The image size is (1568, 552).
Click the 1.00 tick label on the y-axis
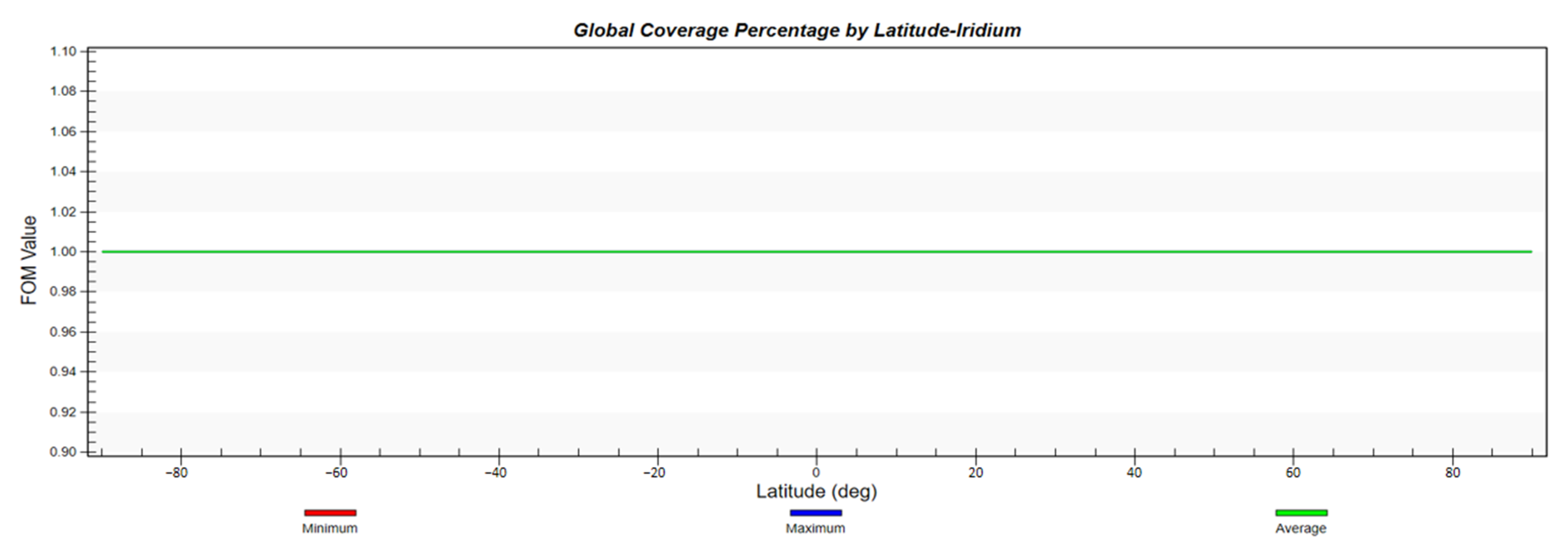click(63, 252)
